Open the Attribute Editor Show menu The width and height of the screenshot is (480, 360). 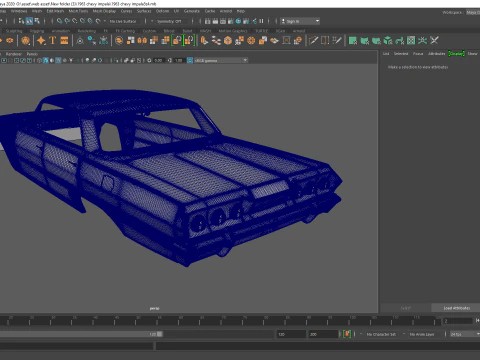click(x=472, y=53)
